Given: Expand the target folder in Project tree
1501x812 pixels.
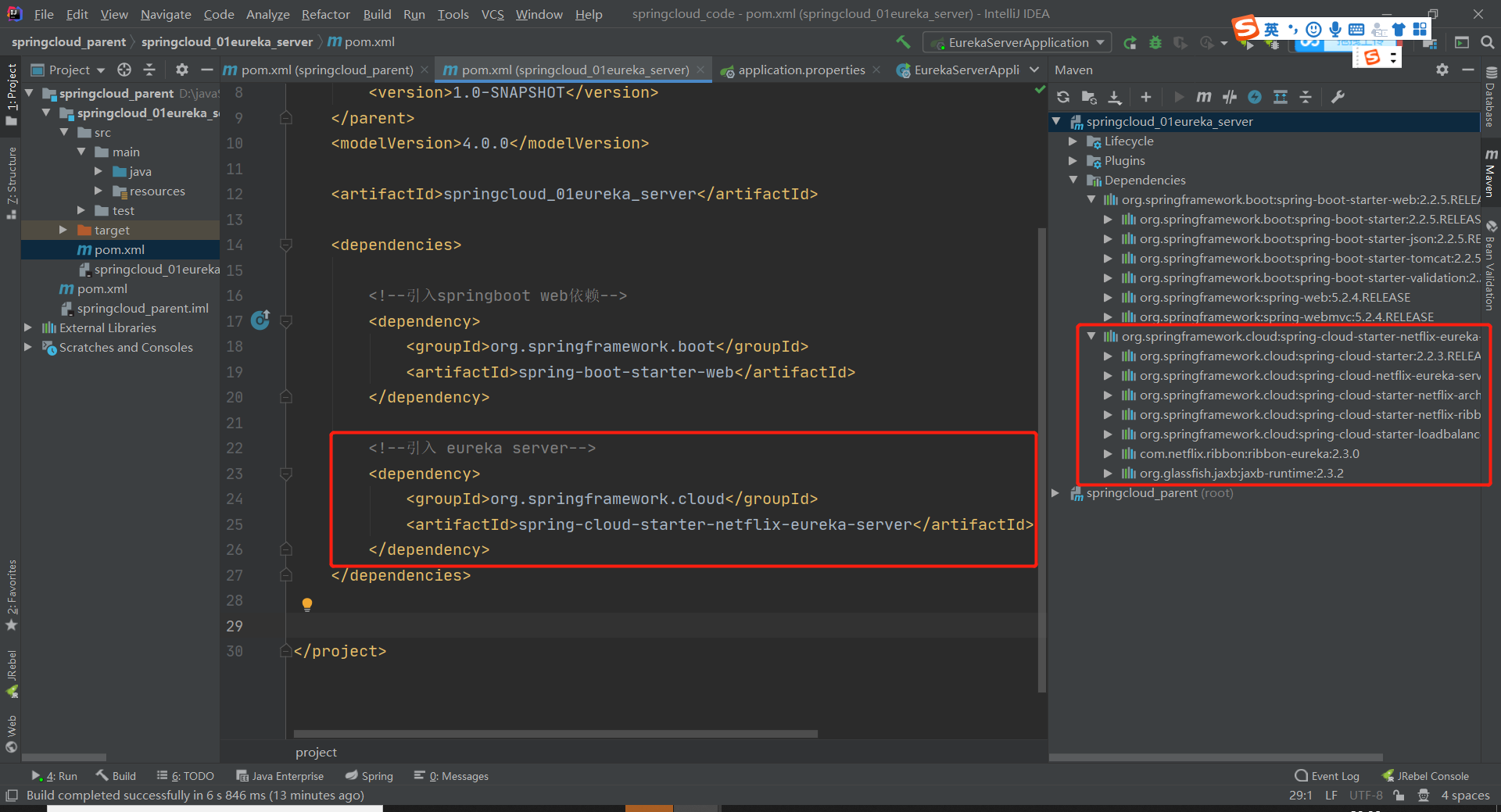Looking at the screenshot, I should point(63,230).
